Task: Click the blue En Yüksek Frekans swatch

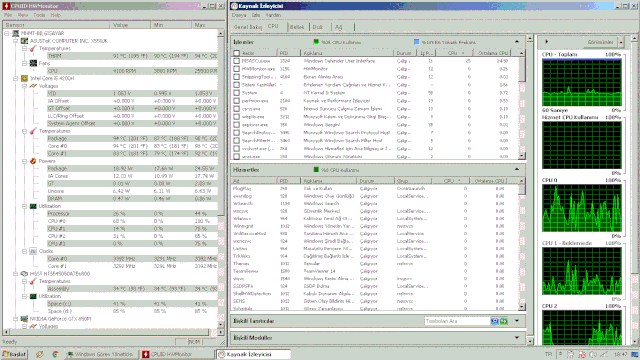Action: (416, 42)
